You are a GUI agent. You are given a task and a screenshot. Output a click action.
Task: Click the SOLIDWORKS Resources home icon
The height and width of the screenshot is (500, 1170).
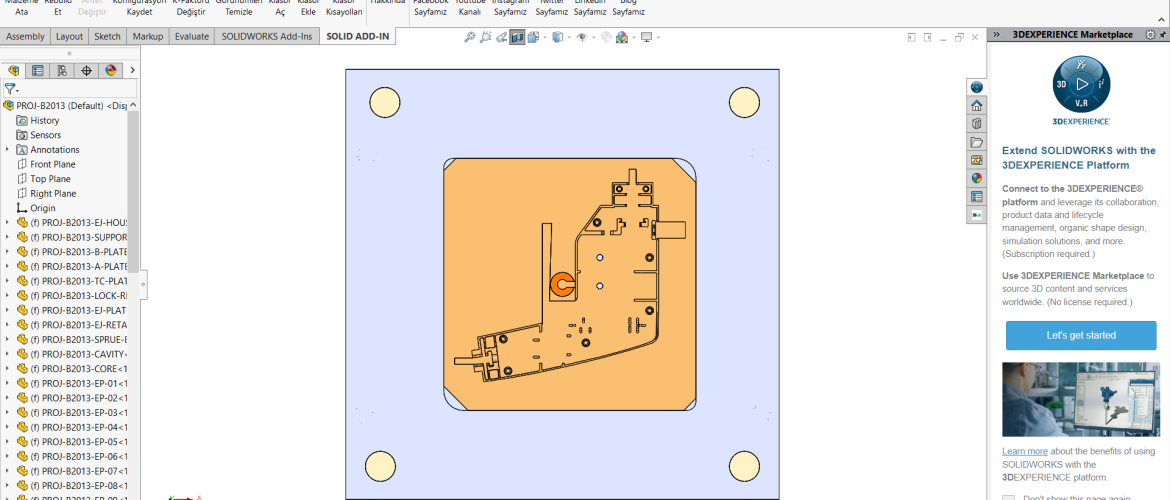(977, 106)
